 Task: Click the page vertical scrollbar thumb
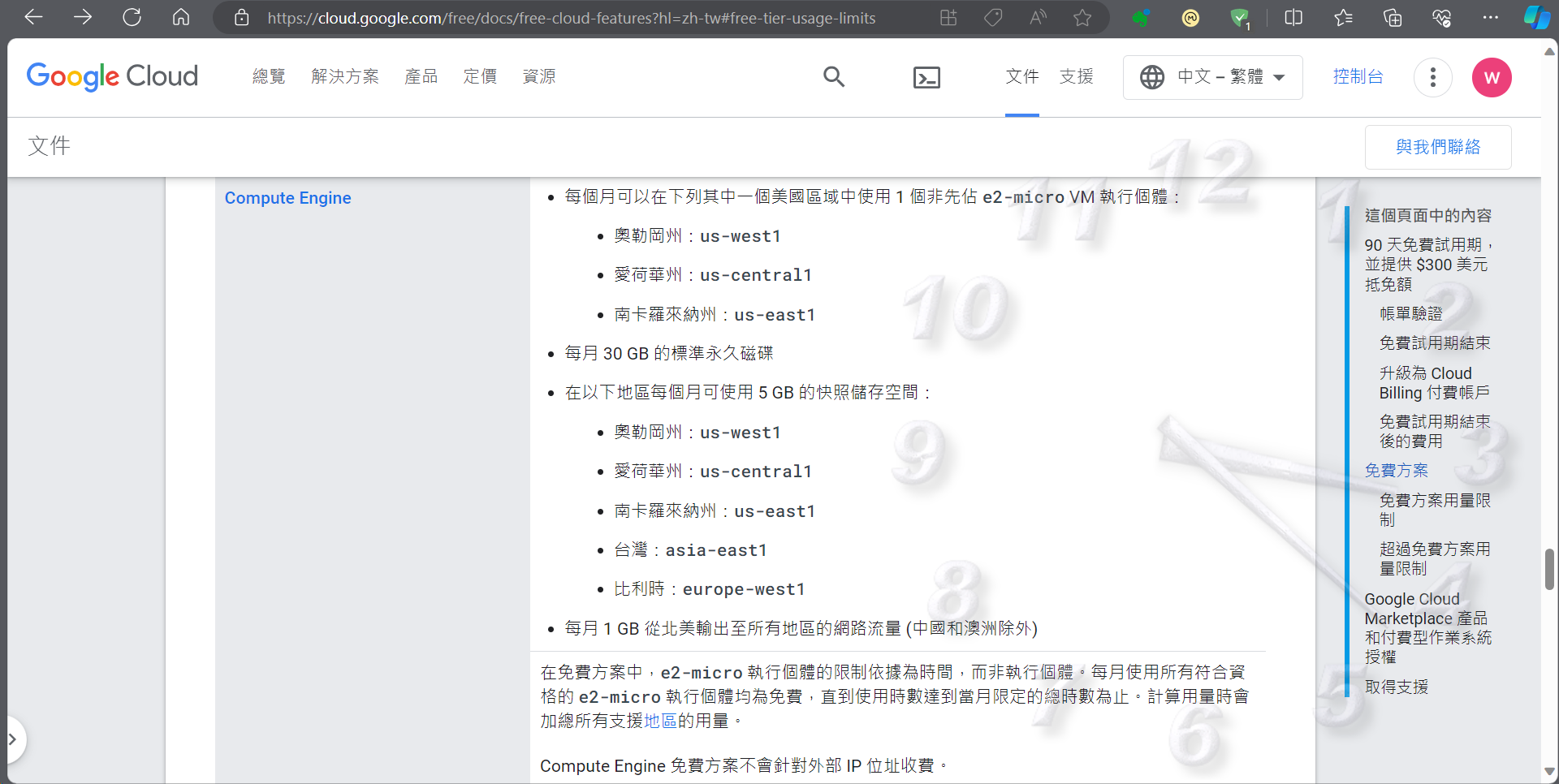[x=1549, y=570]
